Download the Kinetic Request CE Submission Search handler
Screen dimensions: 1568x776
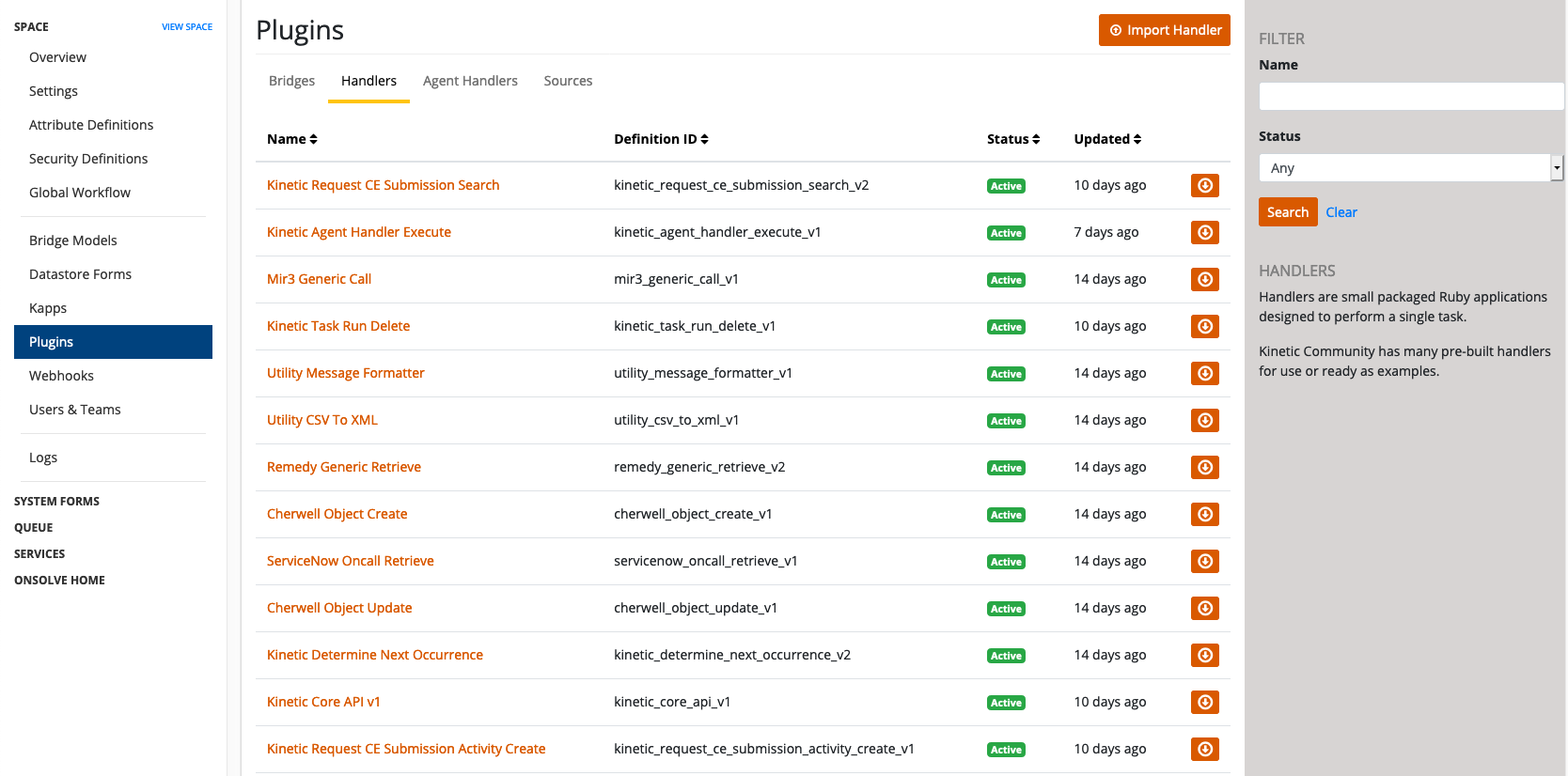pos(1204,185)
